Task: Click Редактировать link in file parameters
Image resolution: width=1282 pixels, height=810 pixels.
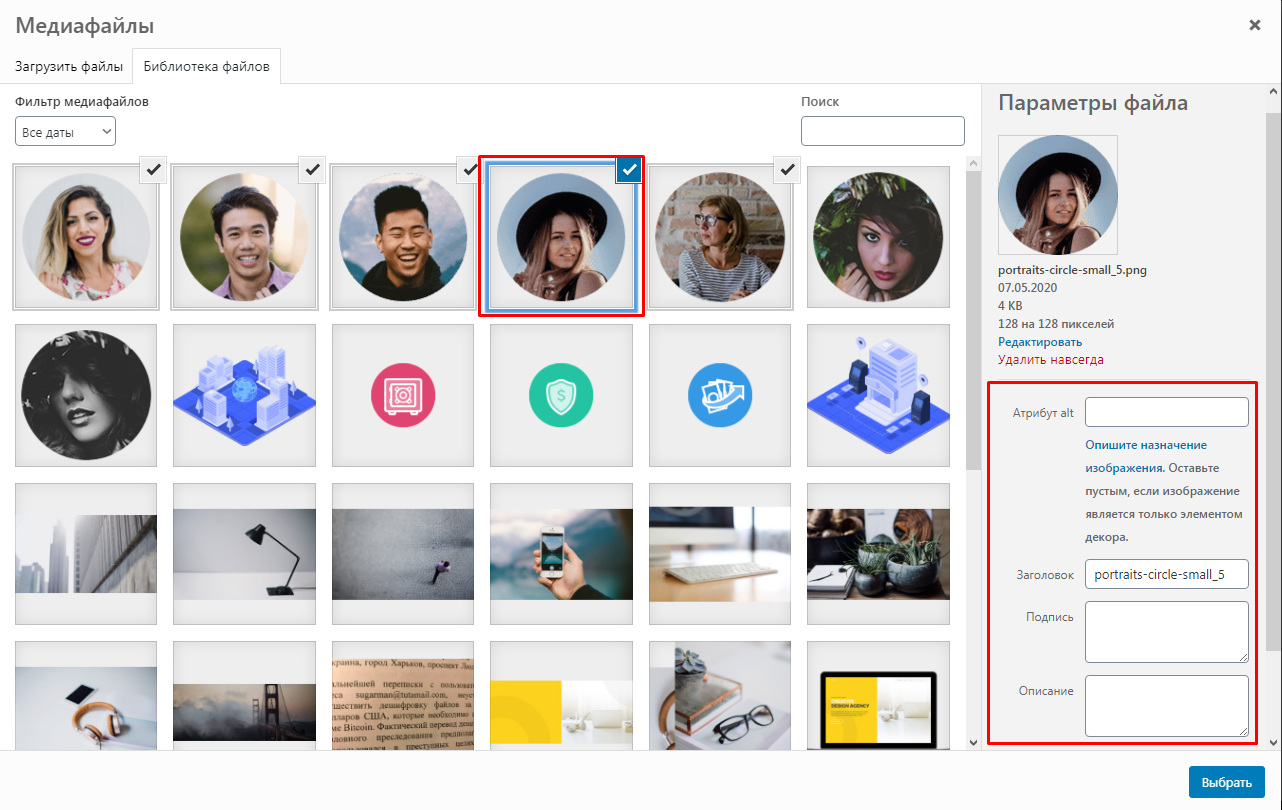Action: click(1040, 342)
